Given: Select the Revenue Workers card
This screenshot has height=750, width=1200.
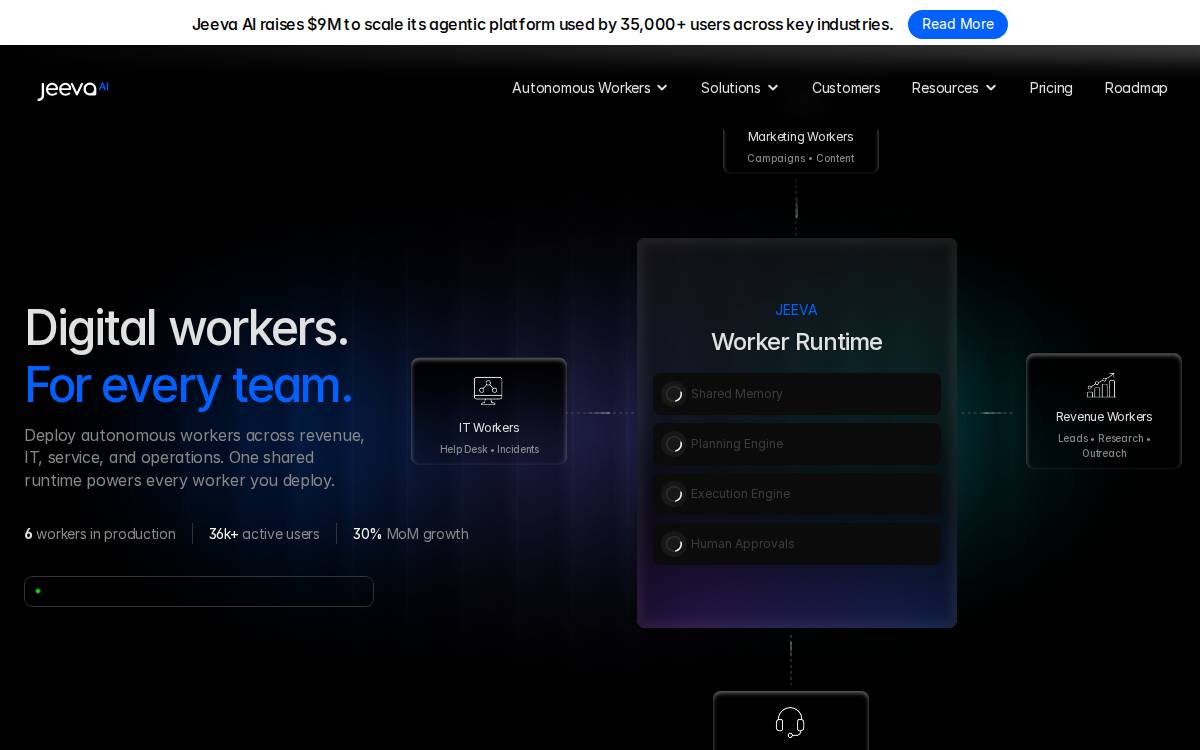Looking at the screenshot, I should click(1104, 411).
